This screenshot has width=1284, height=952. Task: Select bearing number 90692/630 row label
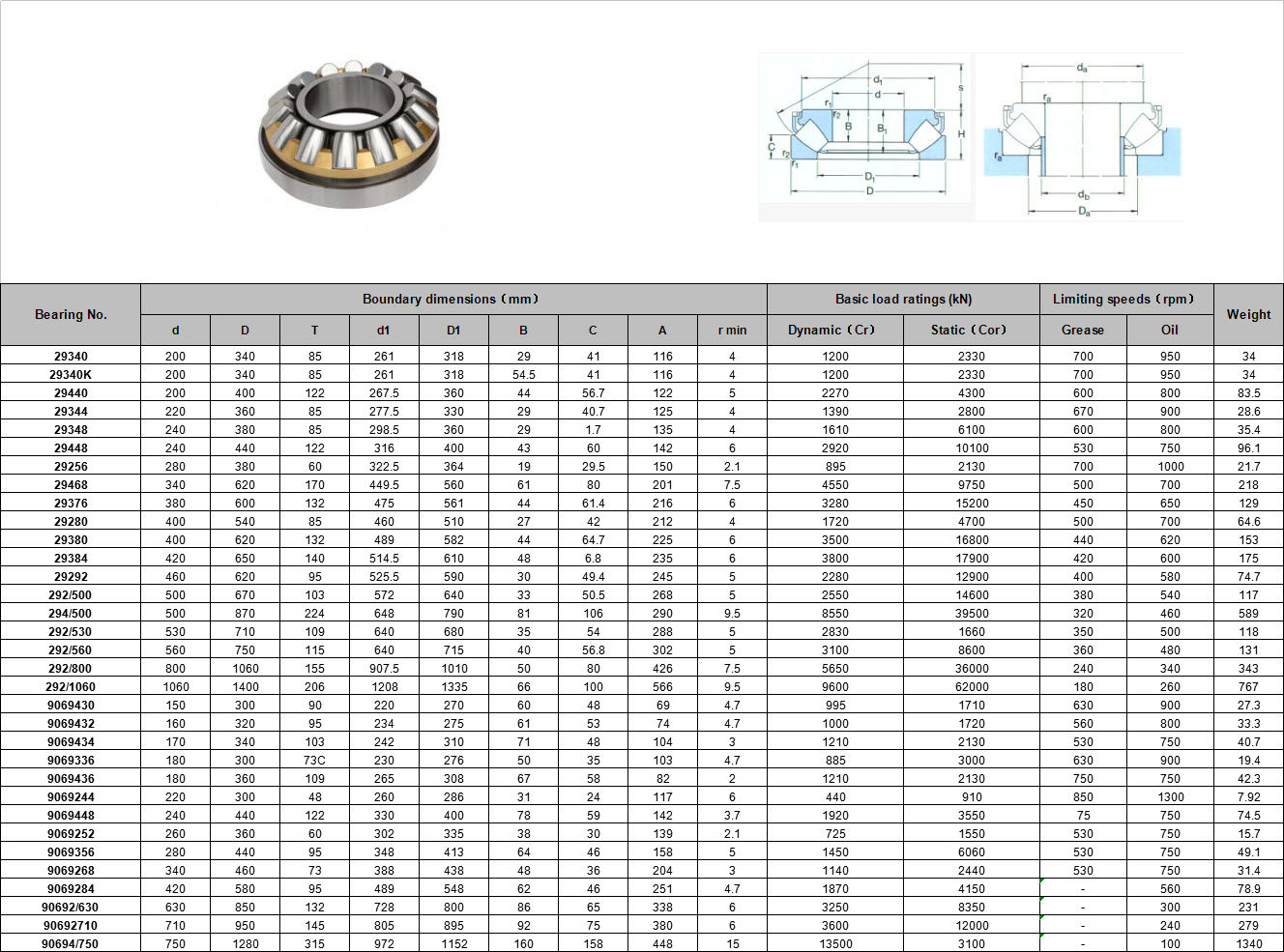pos(71,908)
